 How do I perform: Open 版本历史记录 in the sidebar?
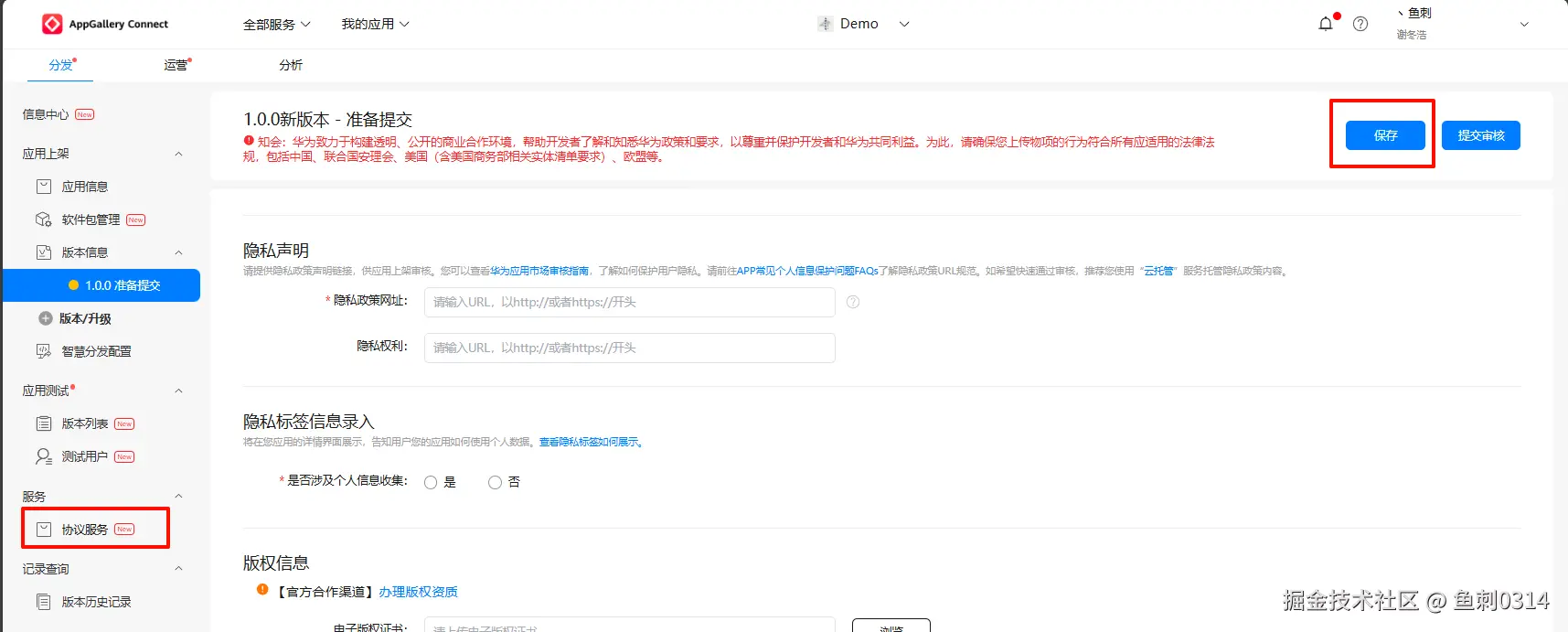pos(96,602)
